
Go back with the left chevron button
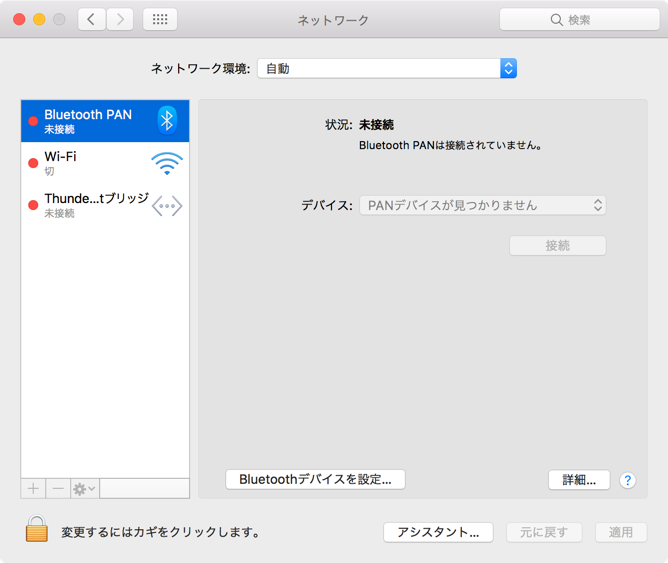[92, 20]
